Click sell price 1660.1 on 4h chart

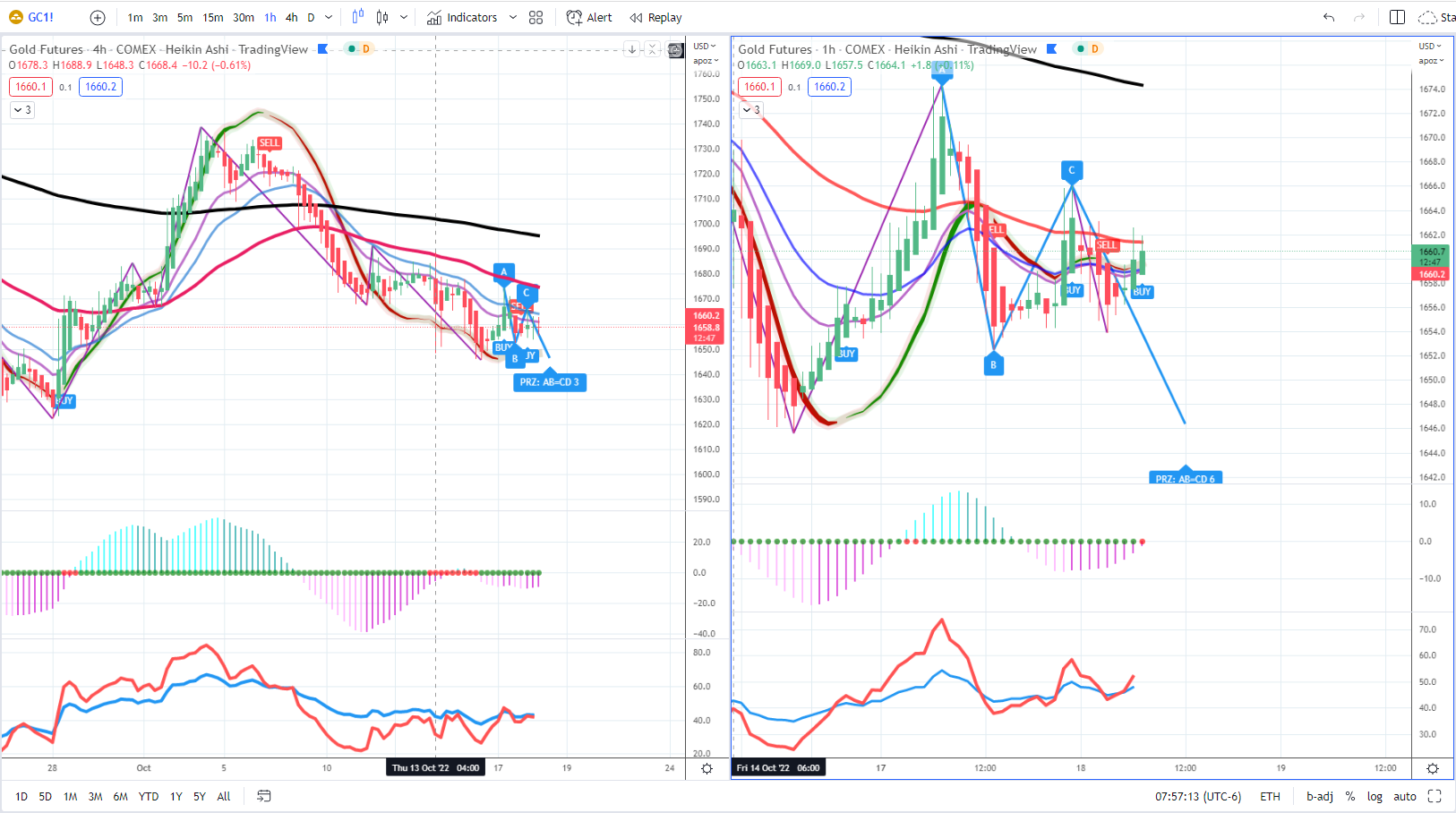pyautogui.click(x=31, y=87)
